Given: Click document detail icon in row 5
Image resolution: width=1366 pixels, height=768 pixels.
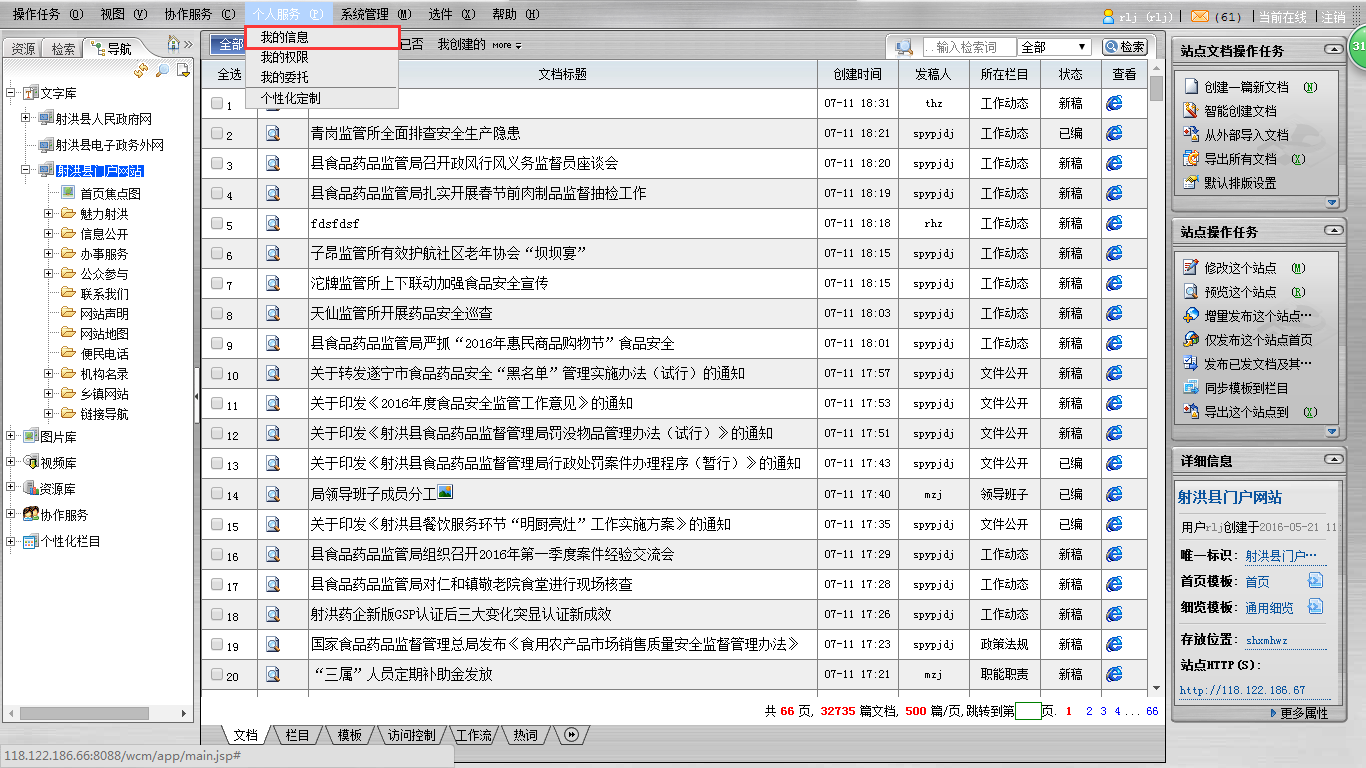Looking at the screenshot, I should click(272, 224).
